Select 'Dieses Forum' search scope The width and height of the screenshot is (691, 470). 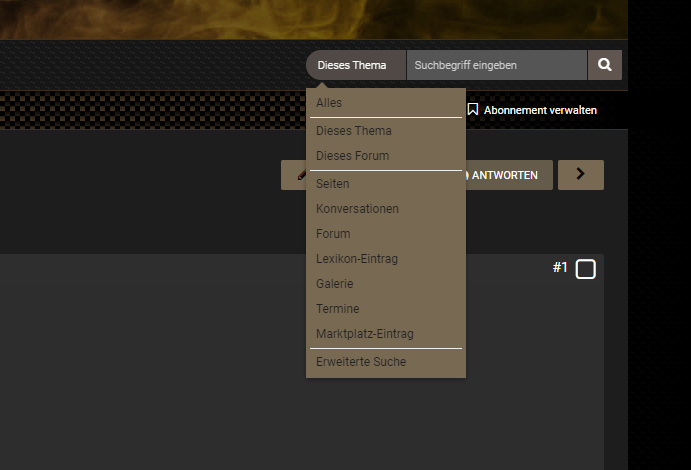(x=352, y=156)
